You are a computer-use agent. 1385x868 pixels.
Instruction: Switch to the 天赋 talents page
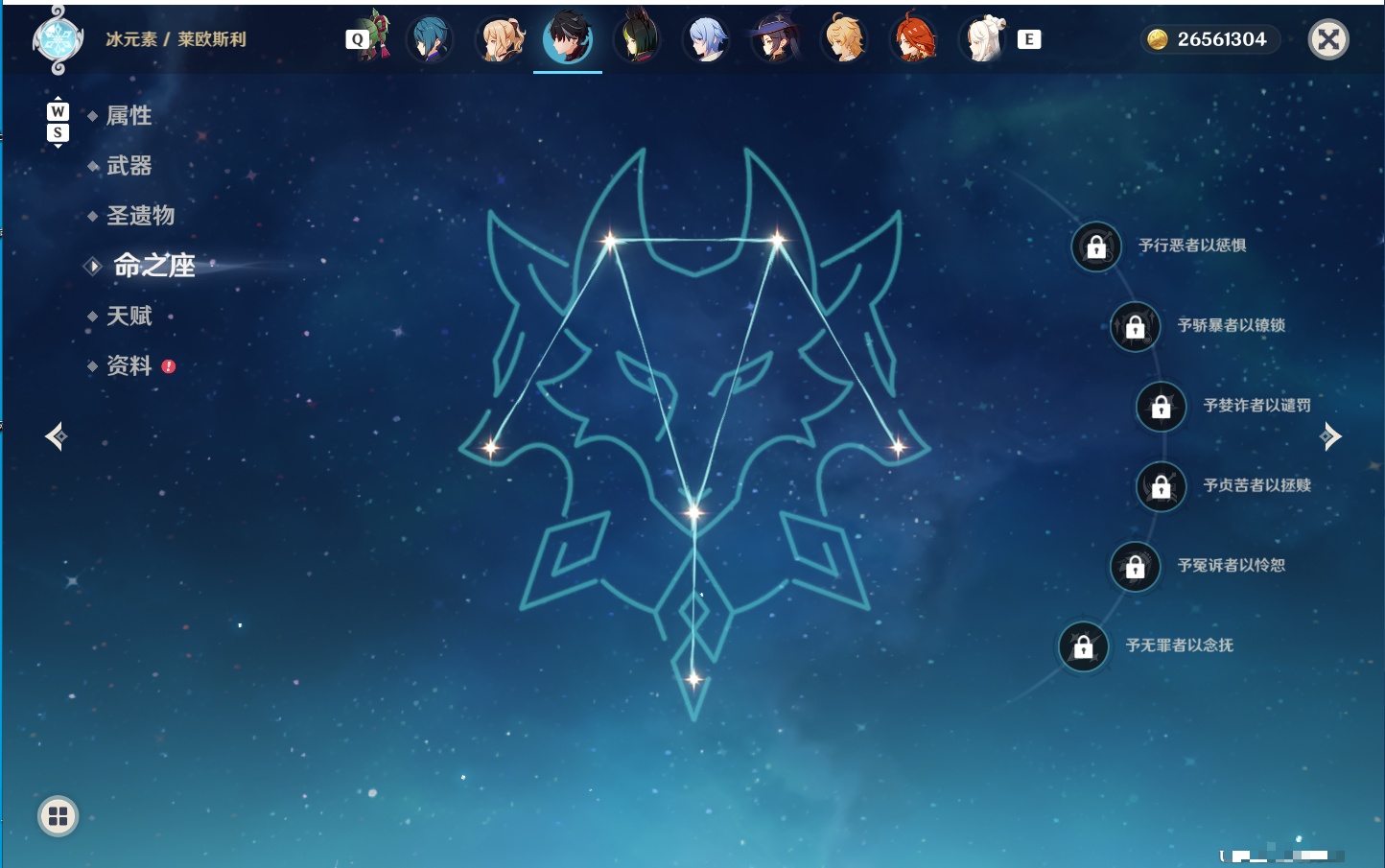coord(129,316)
